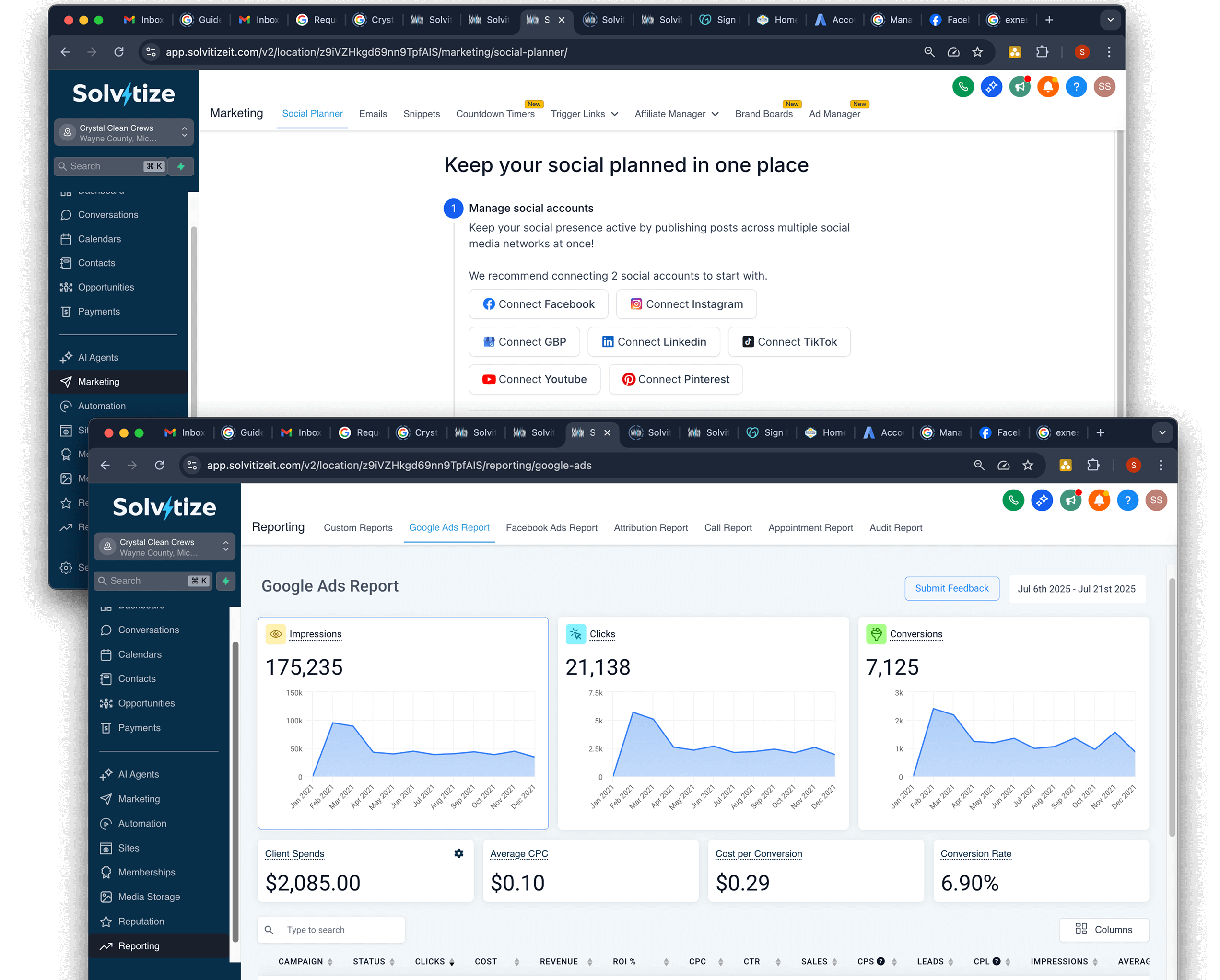This screenshot has width=1220, height=980.
Task: Click the lightning quick-actions icon beside the Reporting sidebar search
Action: (x=226, y=581)
